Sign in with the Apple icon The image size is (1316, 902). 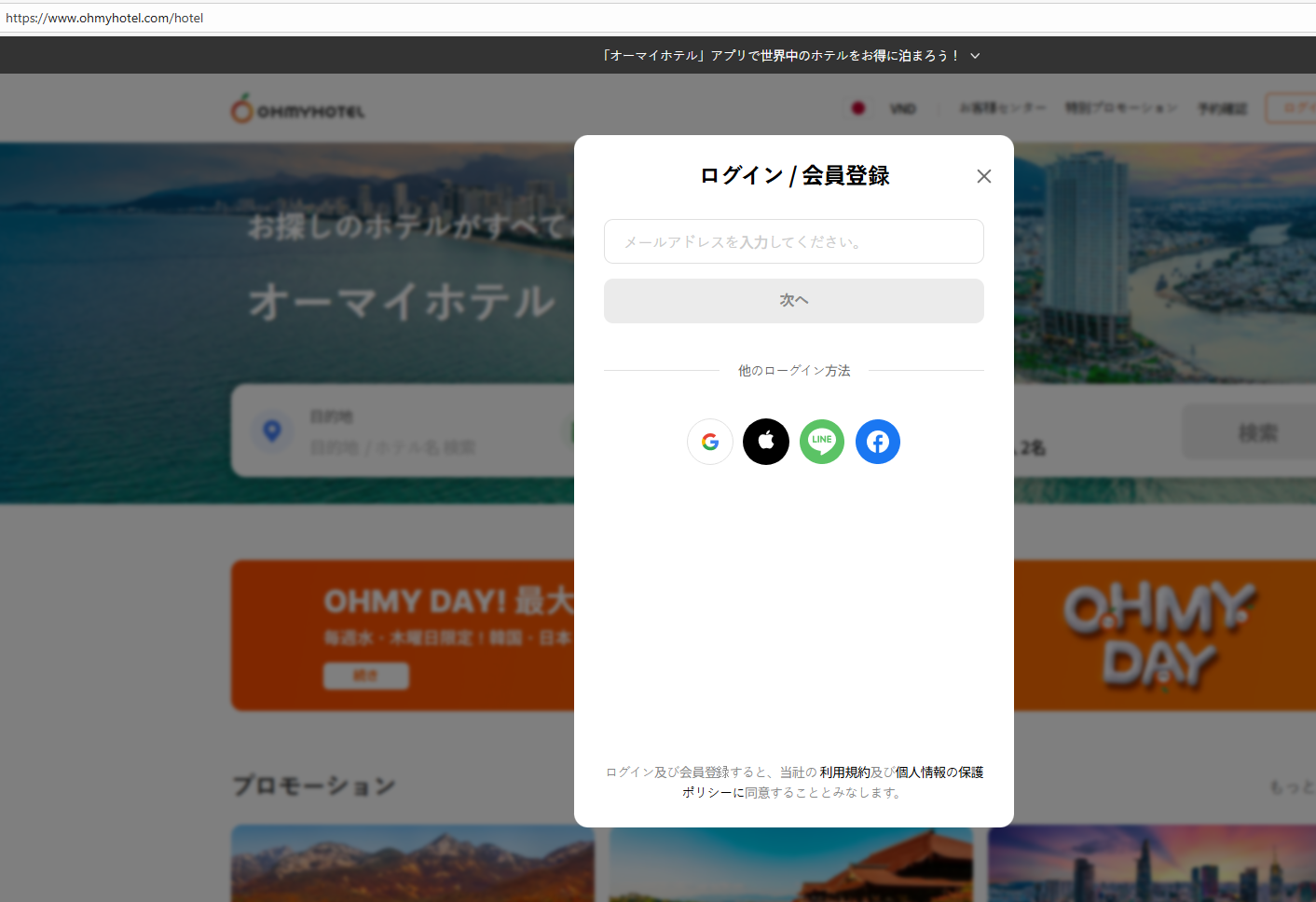pos(766,442)
